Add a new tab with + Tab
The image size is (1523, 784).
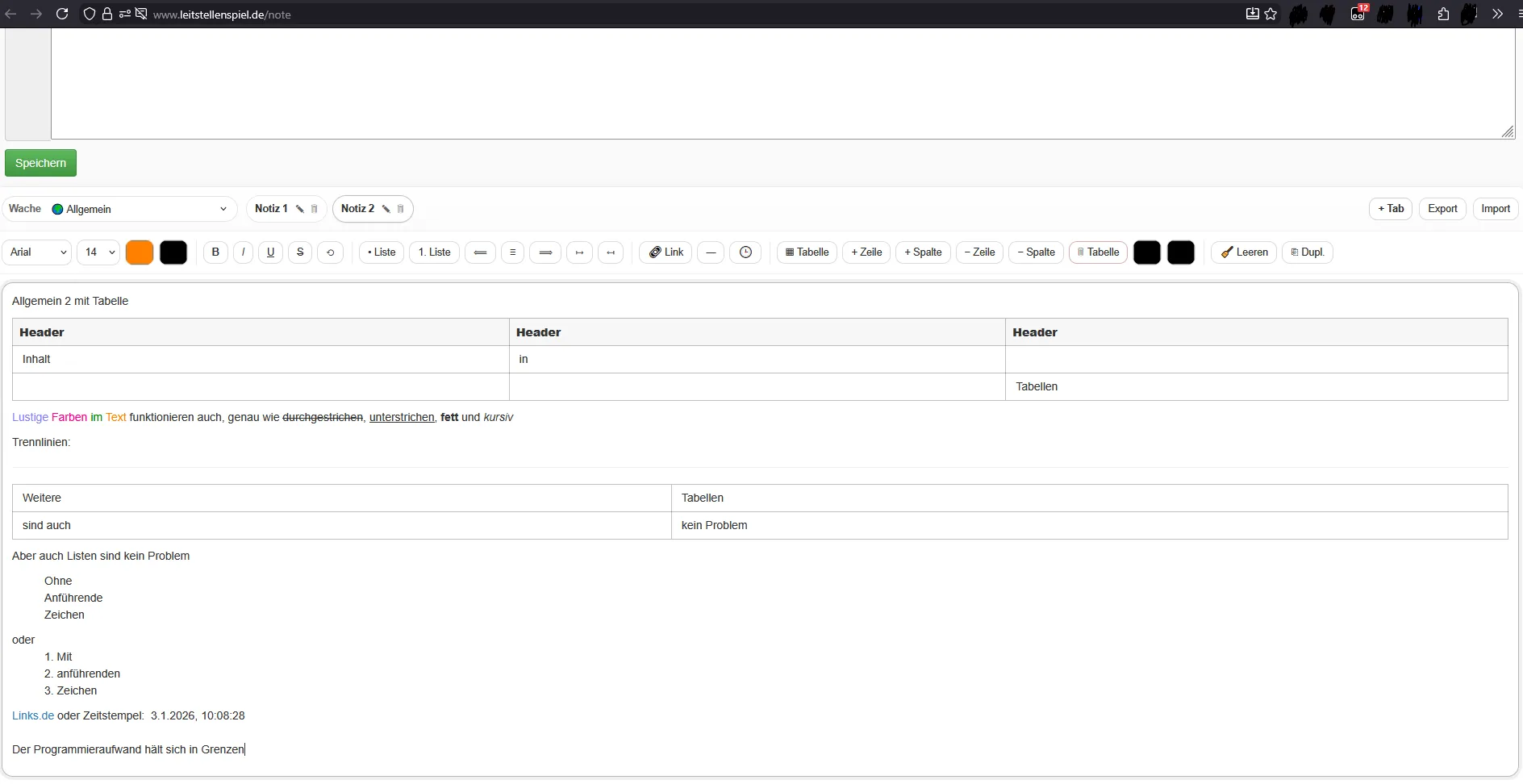point(1390,209)
